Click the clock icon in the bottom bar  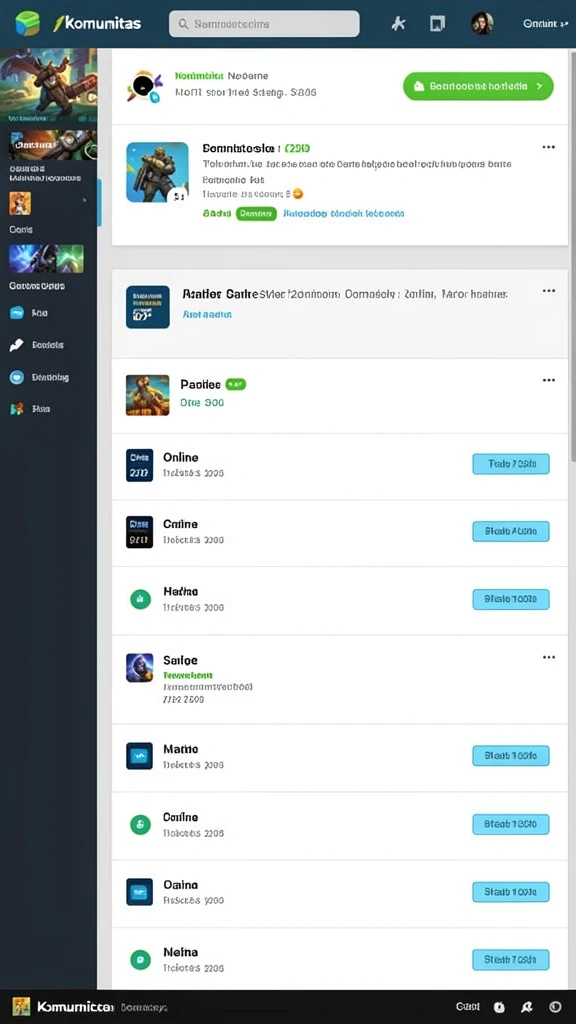[500, 1008]
